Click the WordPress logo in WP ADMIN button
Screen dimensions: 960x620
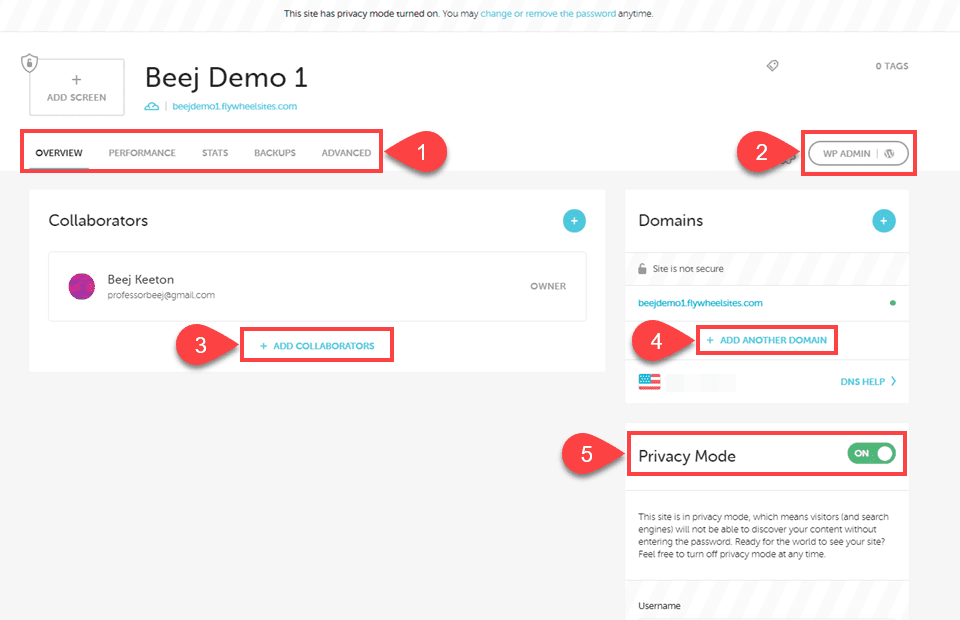point(888,153)
